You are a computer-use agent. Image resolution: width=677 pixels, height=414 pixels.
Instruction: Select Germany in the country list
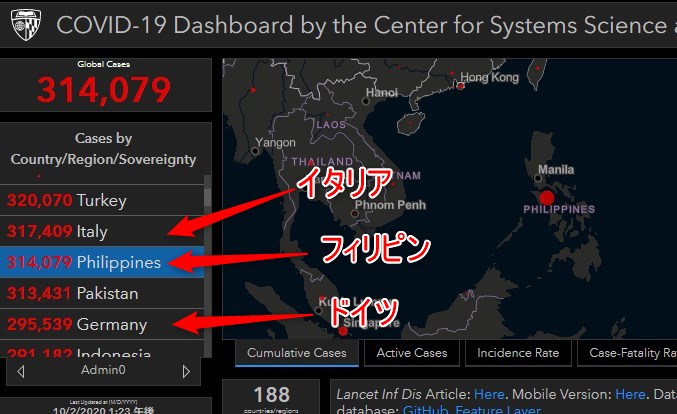click(x=102, y=324)
